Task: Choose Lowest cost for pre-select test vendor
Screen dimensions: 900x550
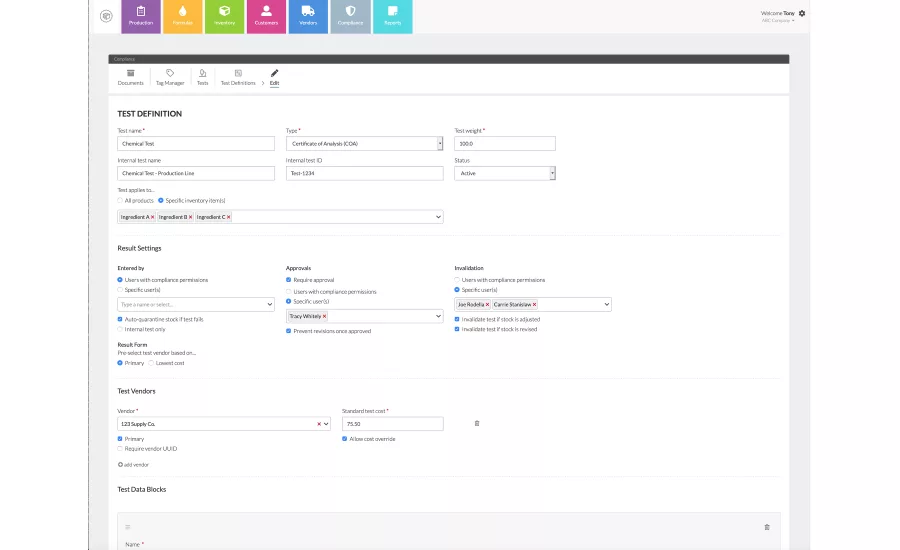Action: click(151, 363)
